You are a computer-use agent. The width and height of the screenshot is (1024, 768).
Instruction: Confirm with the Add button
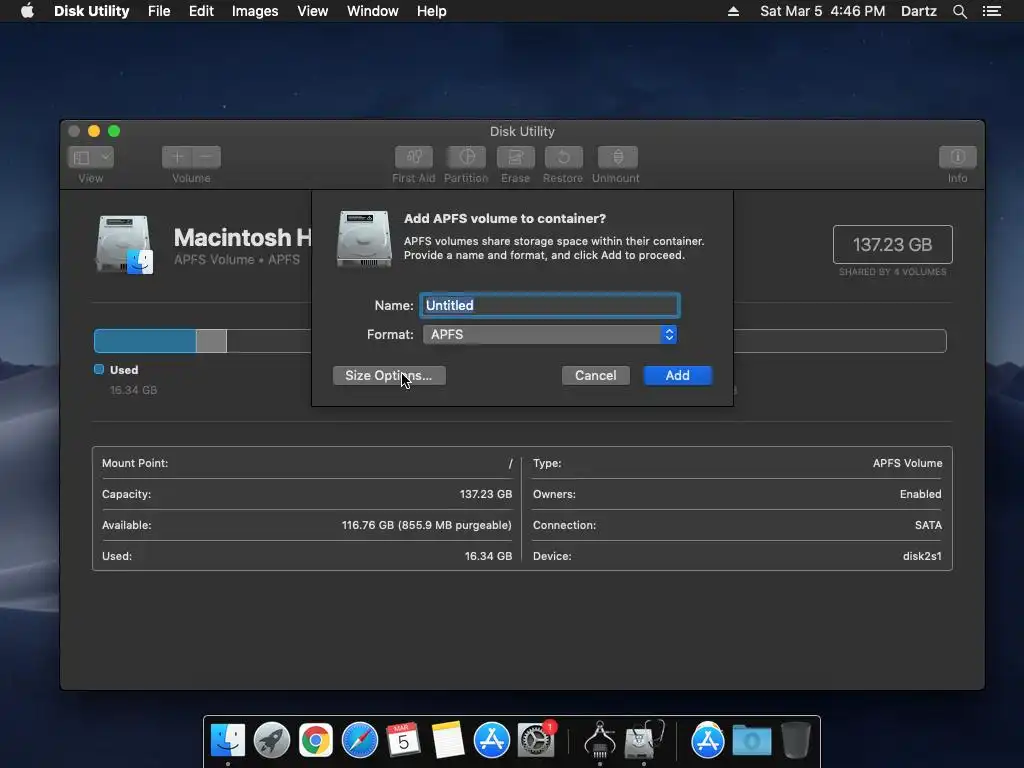coord(677,376)
